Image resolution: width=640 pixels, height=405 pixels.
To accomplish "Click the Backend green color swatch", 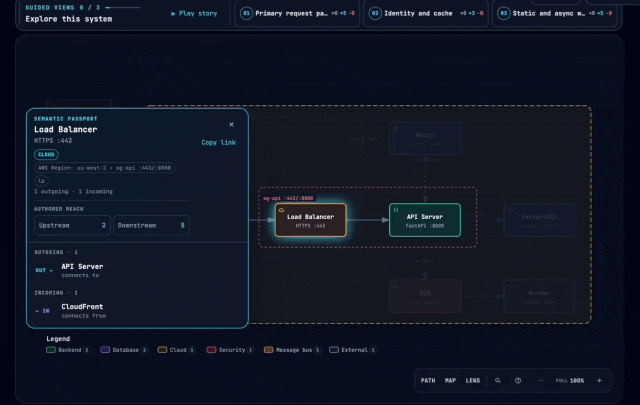I will coord(51,350).
